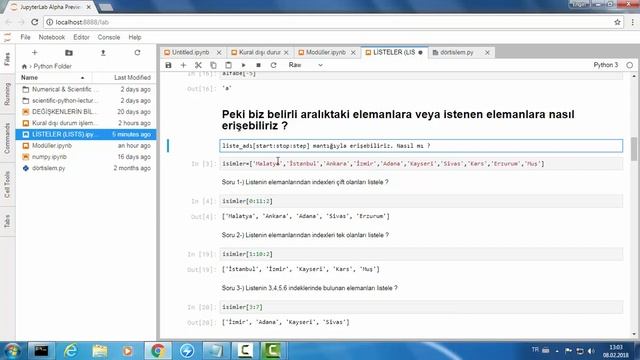Open Internet Explorer from taskbar
The image size is (640, 360).
point(71,351)
